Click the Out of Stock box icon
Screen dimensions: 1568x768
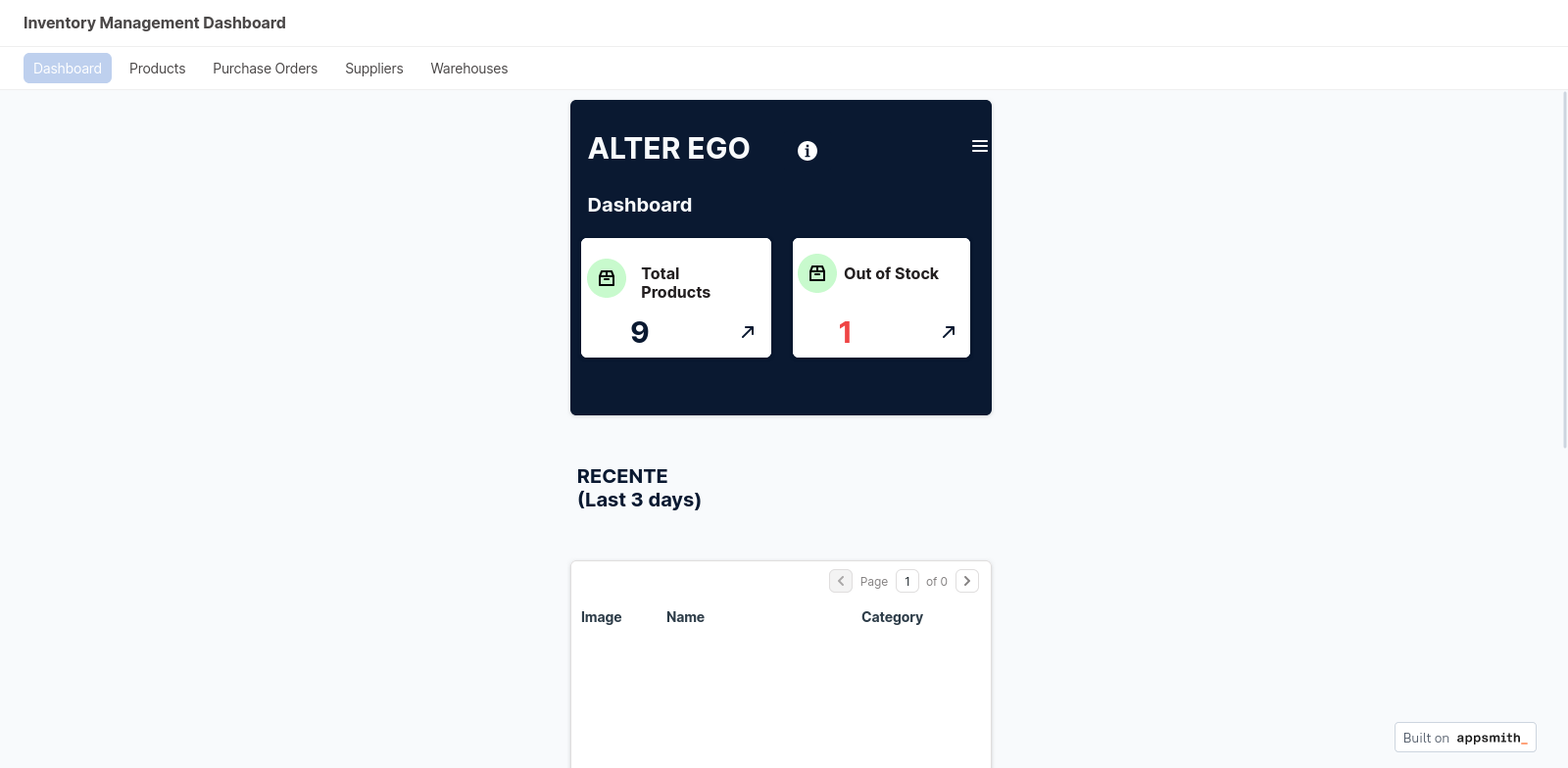817,273
